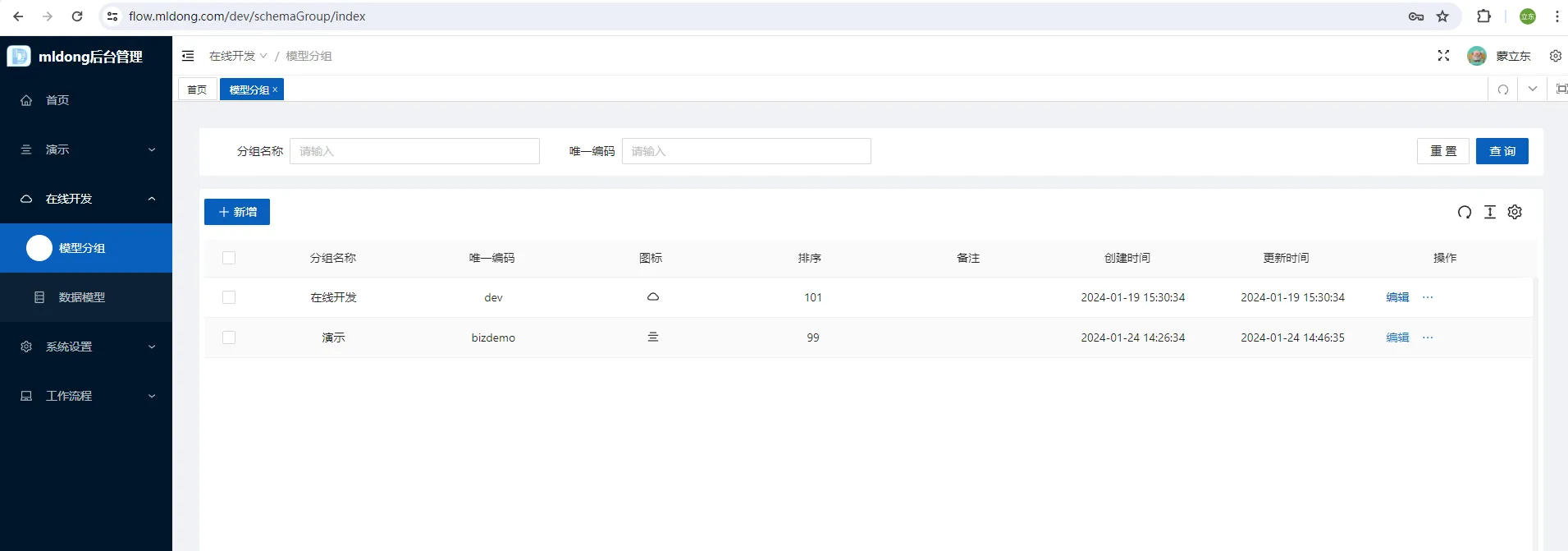Screen dimensions: 1568x551
Task: Maximize content area icon in tab bar
Action: (1561, 89)
